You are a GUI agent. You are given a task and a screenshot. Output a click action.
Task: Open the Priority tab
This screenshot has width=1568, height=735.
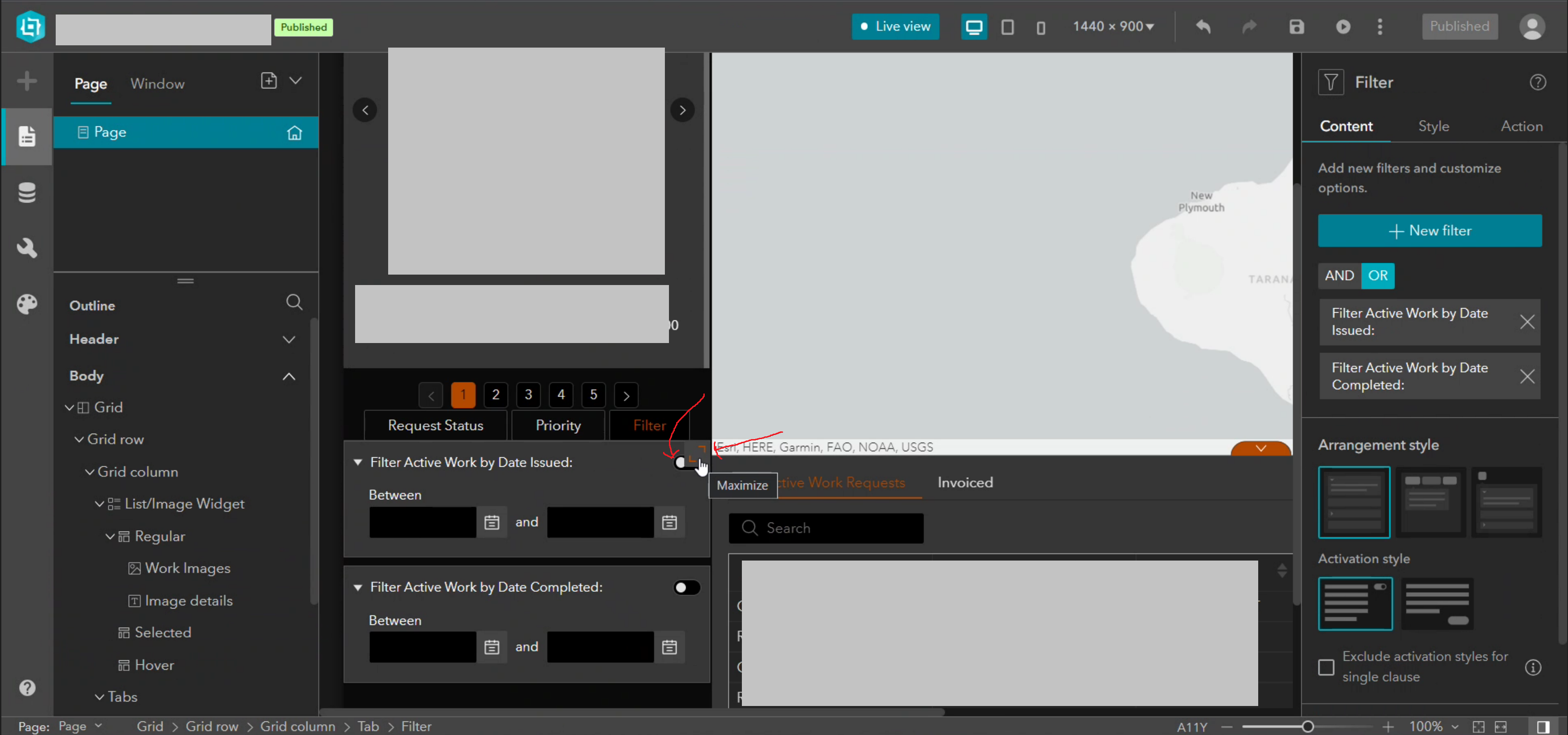pyautogui.click(x=558, y=425)
